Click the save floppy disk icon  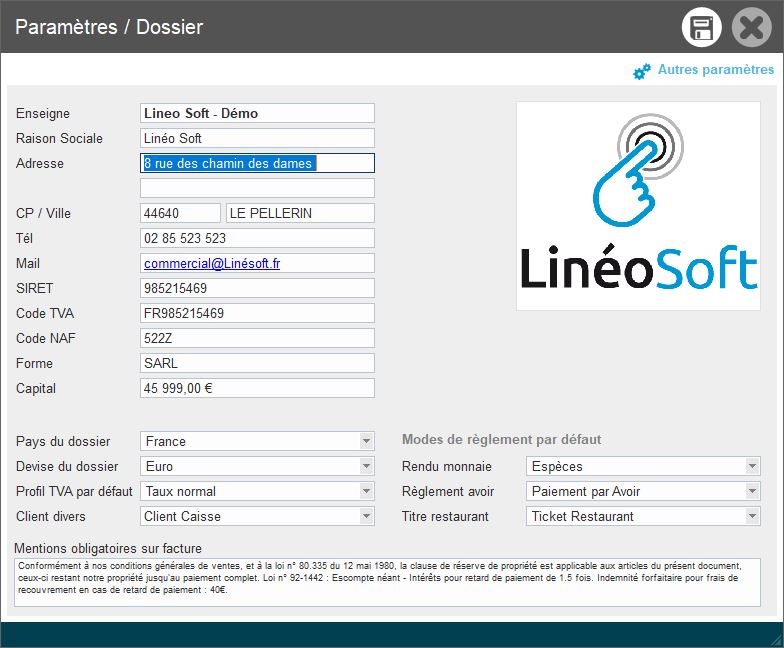click(x=702, y=27)
